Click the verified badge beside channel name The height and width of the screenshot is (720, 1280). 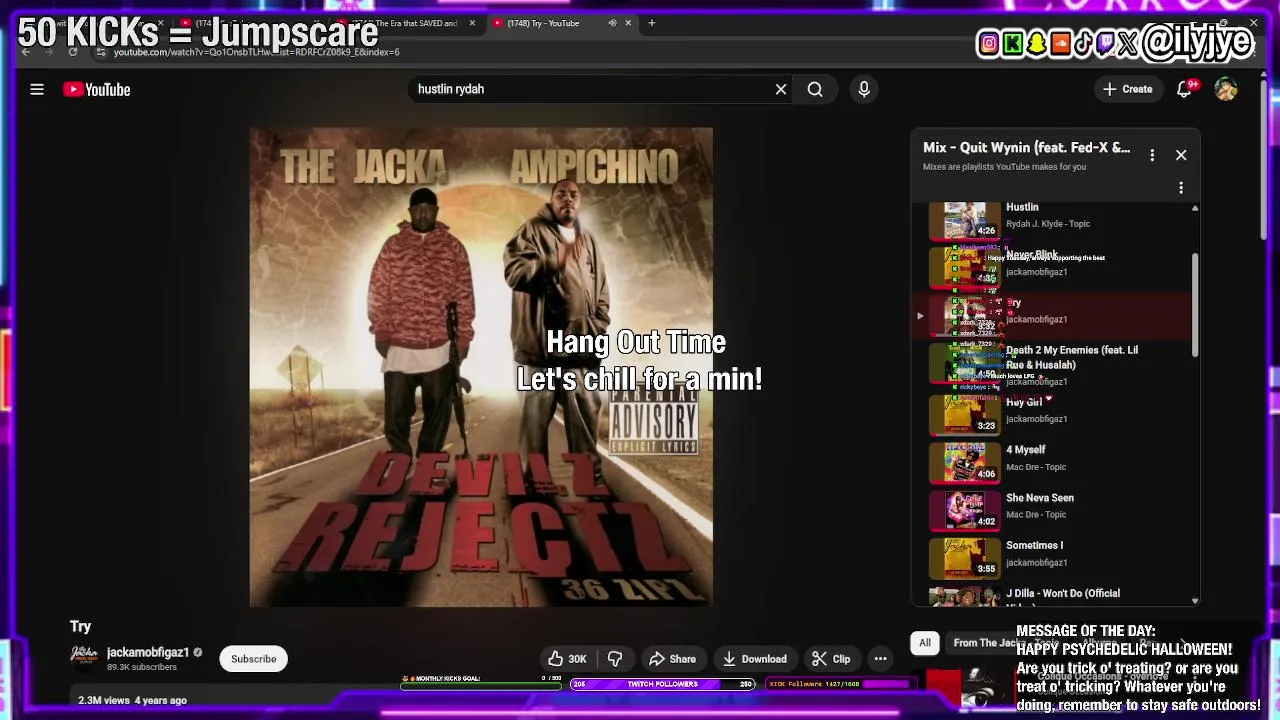pos(197,652)
